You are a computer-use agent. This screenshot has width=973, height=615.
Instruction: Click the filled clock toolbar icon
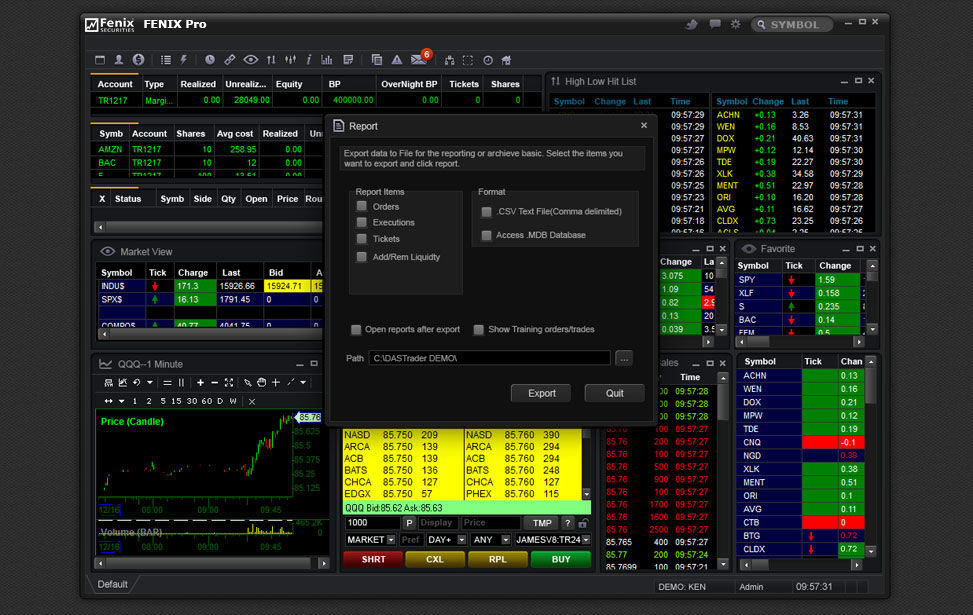(210, 60)
